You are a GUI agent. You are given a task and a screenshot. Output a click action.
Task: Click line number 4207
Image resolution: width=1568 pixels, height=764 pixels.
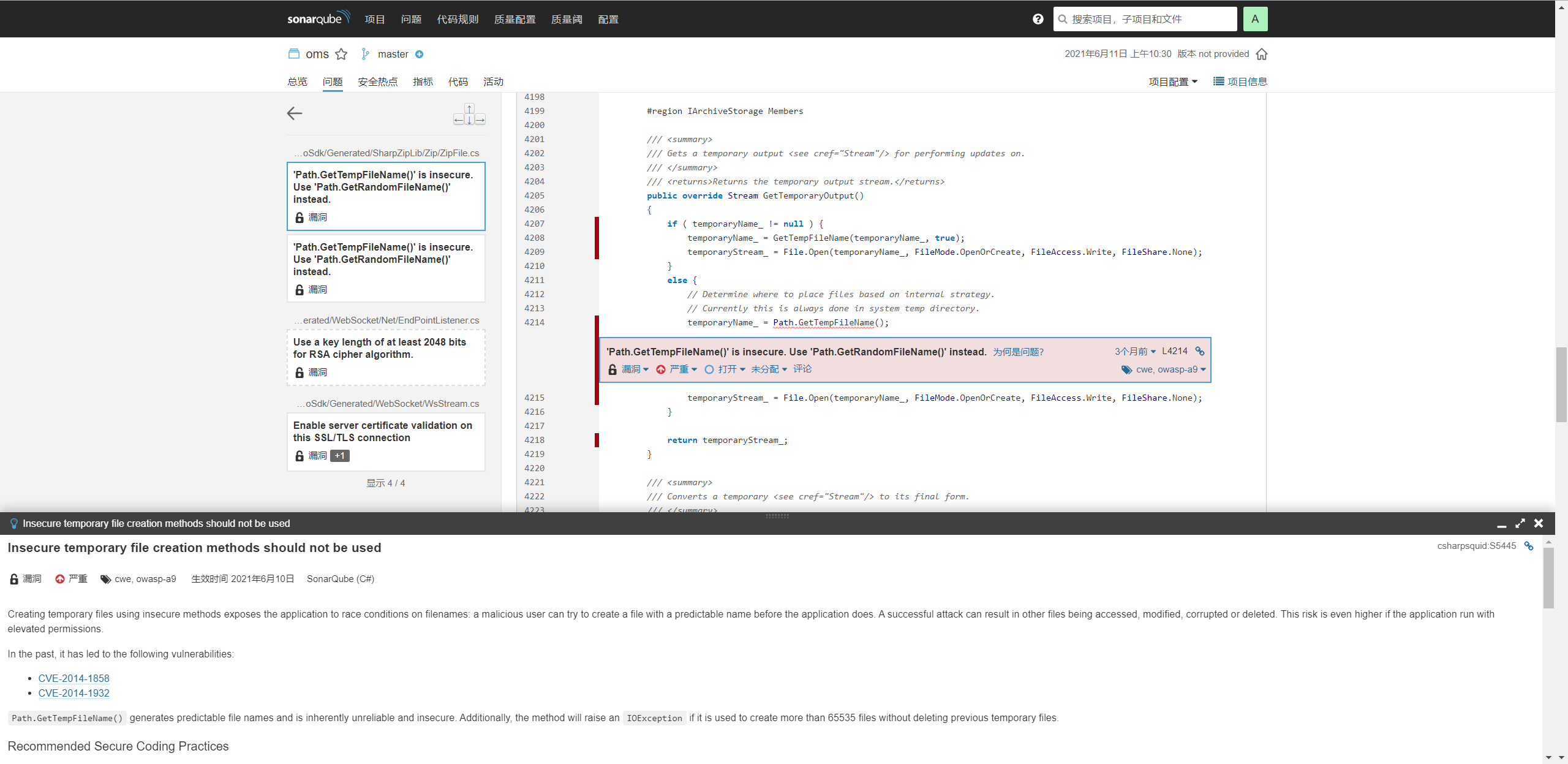pos(534,224)
